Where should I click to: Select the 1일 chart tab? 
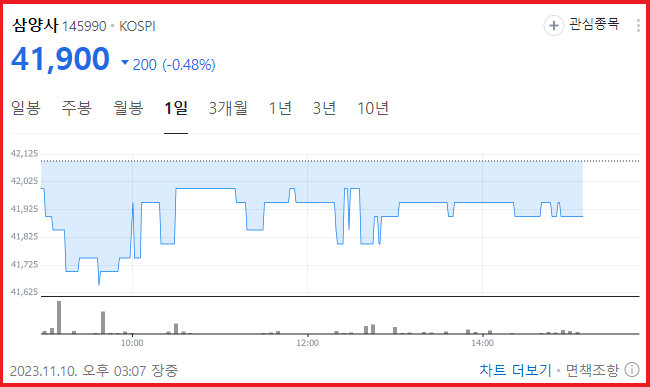[176, 108]
